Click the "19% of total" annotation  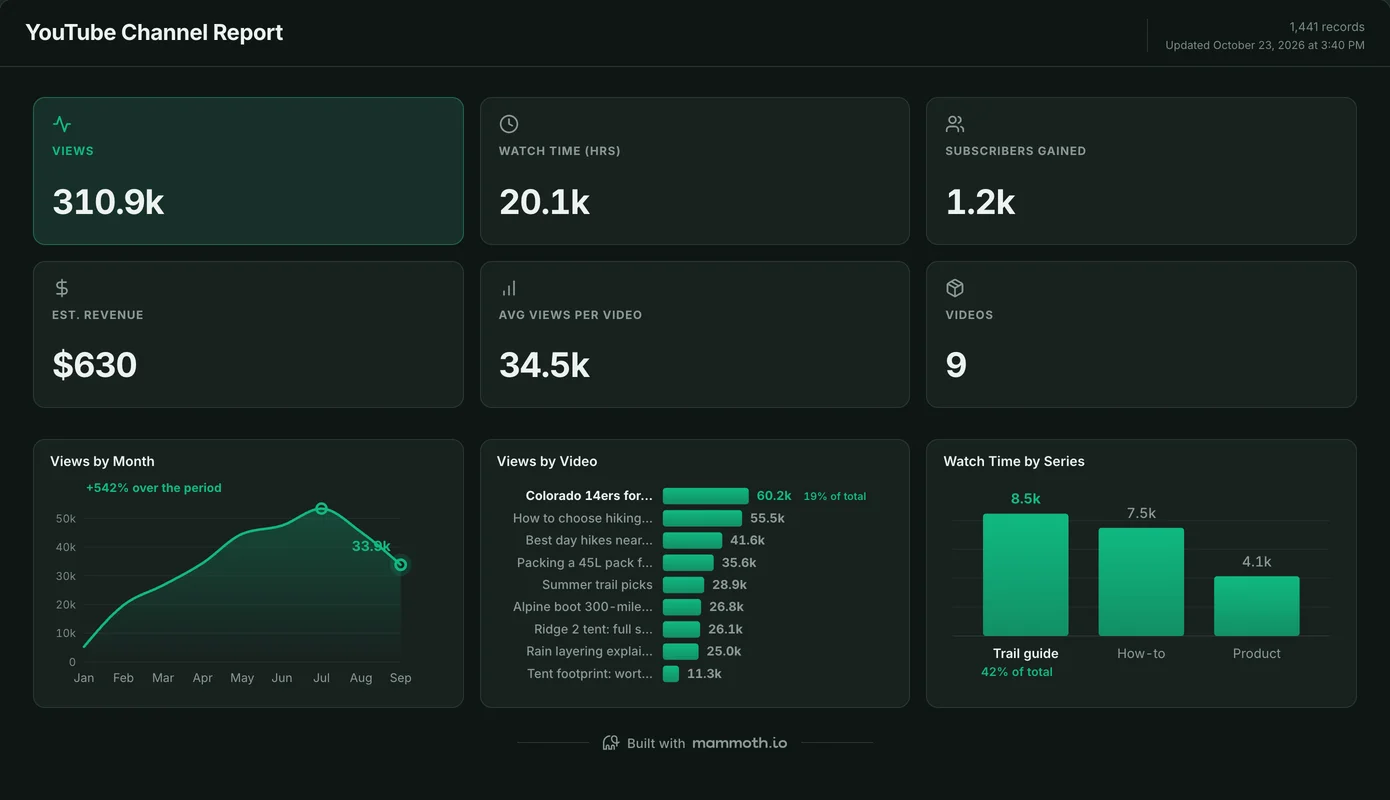(x=835, y=496)
